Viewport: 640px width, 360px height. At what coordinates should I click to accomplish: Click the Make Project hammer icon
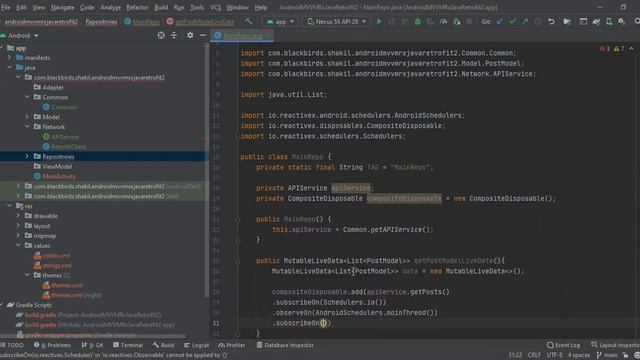click(x=249, y=21)
